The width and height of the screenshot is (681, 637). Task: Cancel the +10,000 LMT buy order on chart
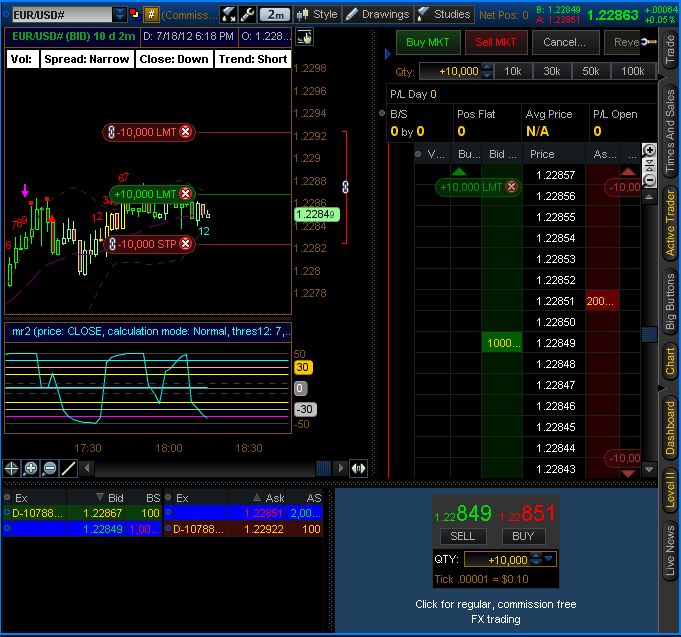(x=186, y=194)
